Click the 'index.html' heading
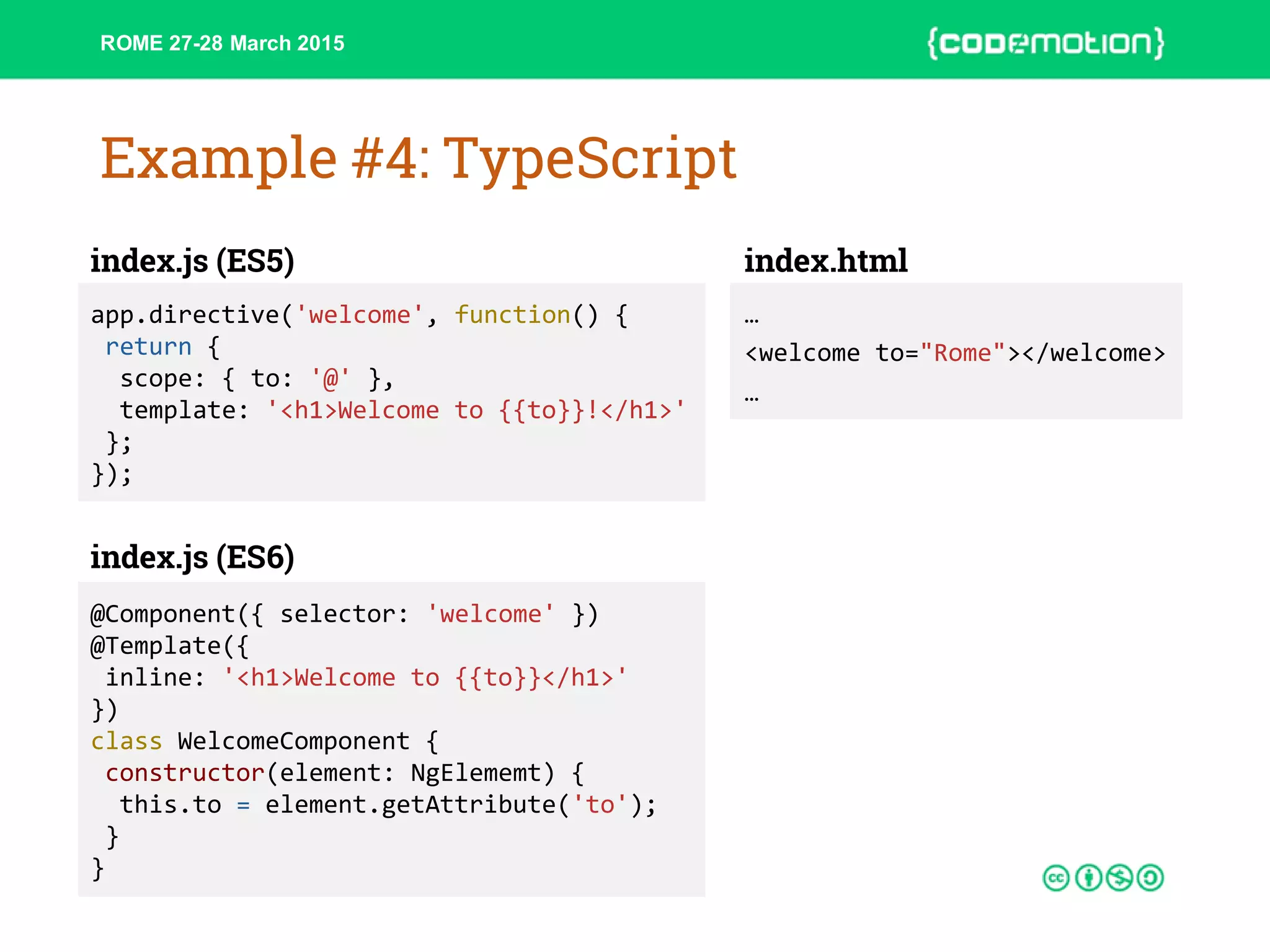Screen dimensions: 1270x952 pos(826,261)
